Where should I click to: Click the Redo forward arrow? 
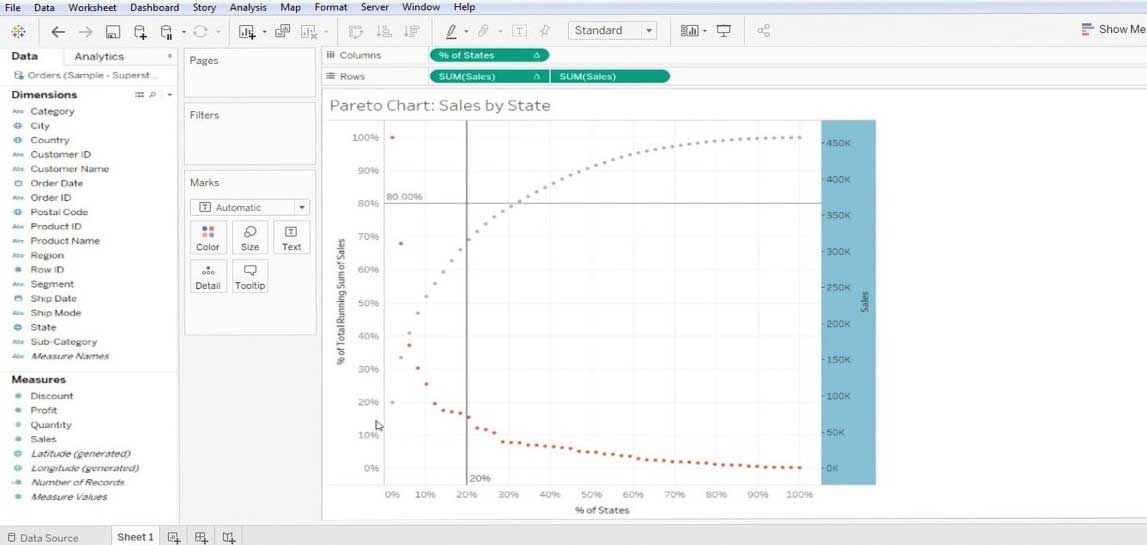click(x=86, y=31)
